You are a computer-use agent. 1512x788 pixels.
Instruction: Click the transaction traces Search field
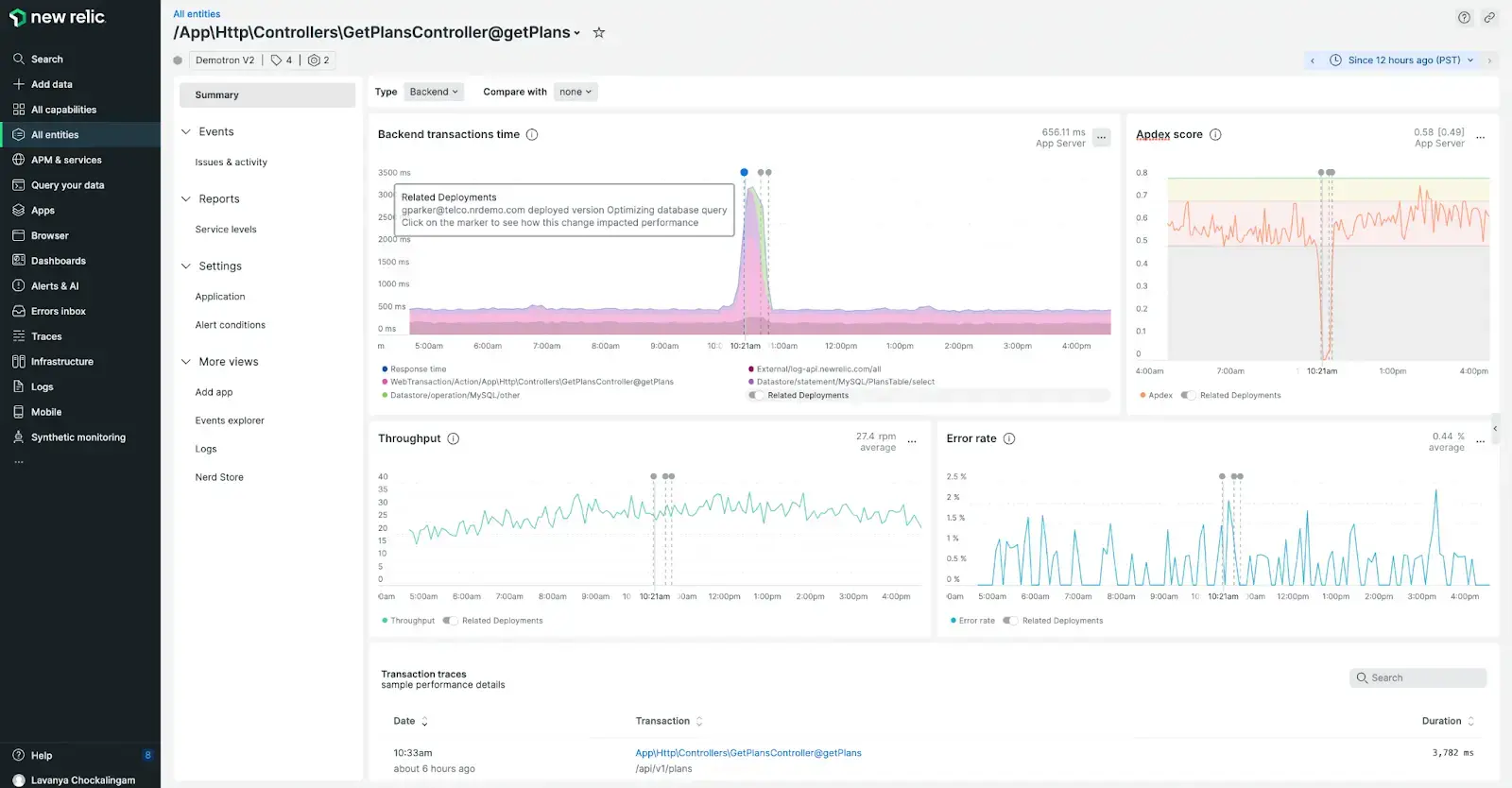coord(1417,678)
